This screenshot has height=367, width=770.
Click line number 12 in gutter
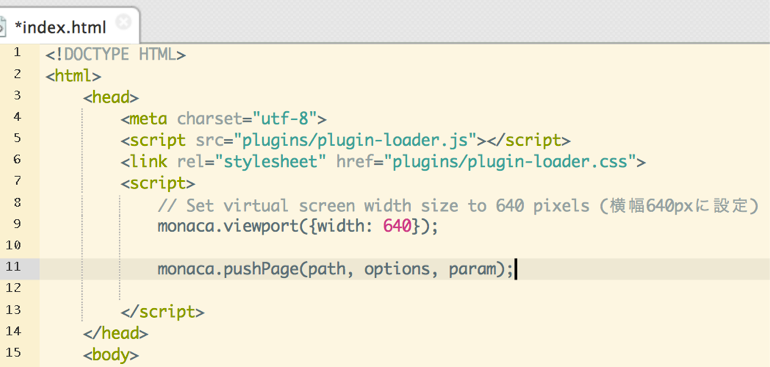point(14,288)
